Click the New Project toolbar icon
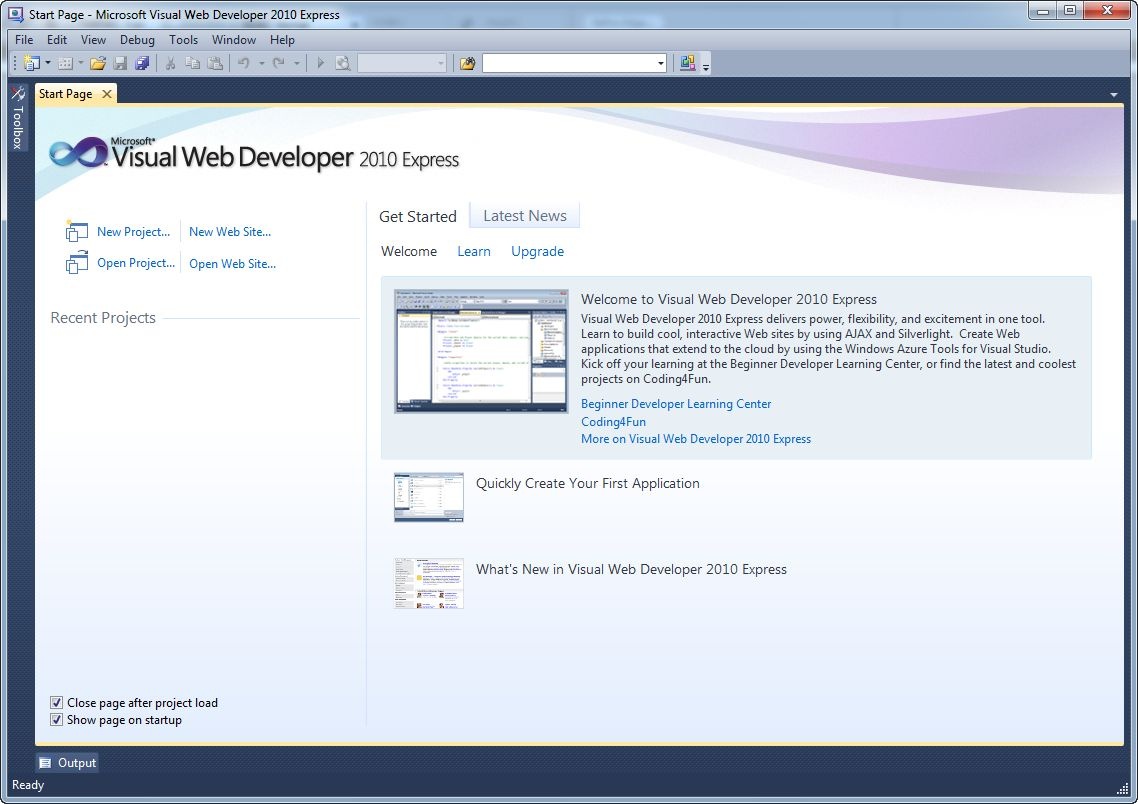 31,63
